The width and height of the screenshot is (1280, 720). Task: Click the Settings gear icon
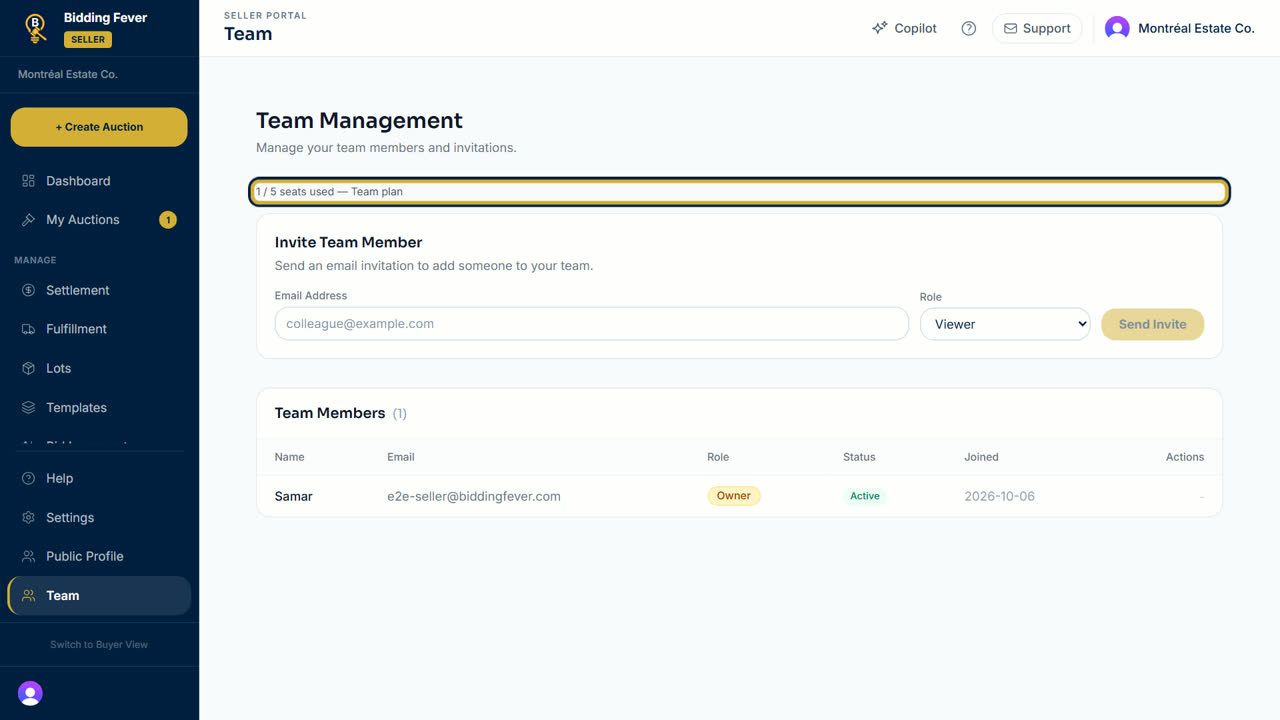pos(28,518)
